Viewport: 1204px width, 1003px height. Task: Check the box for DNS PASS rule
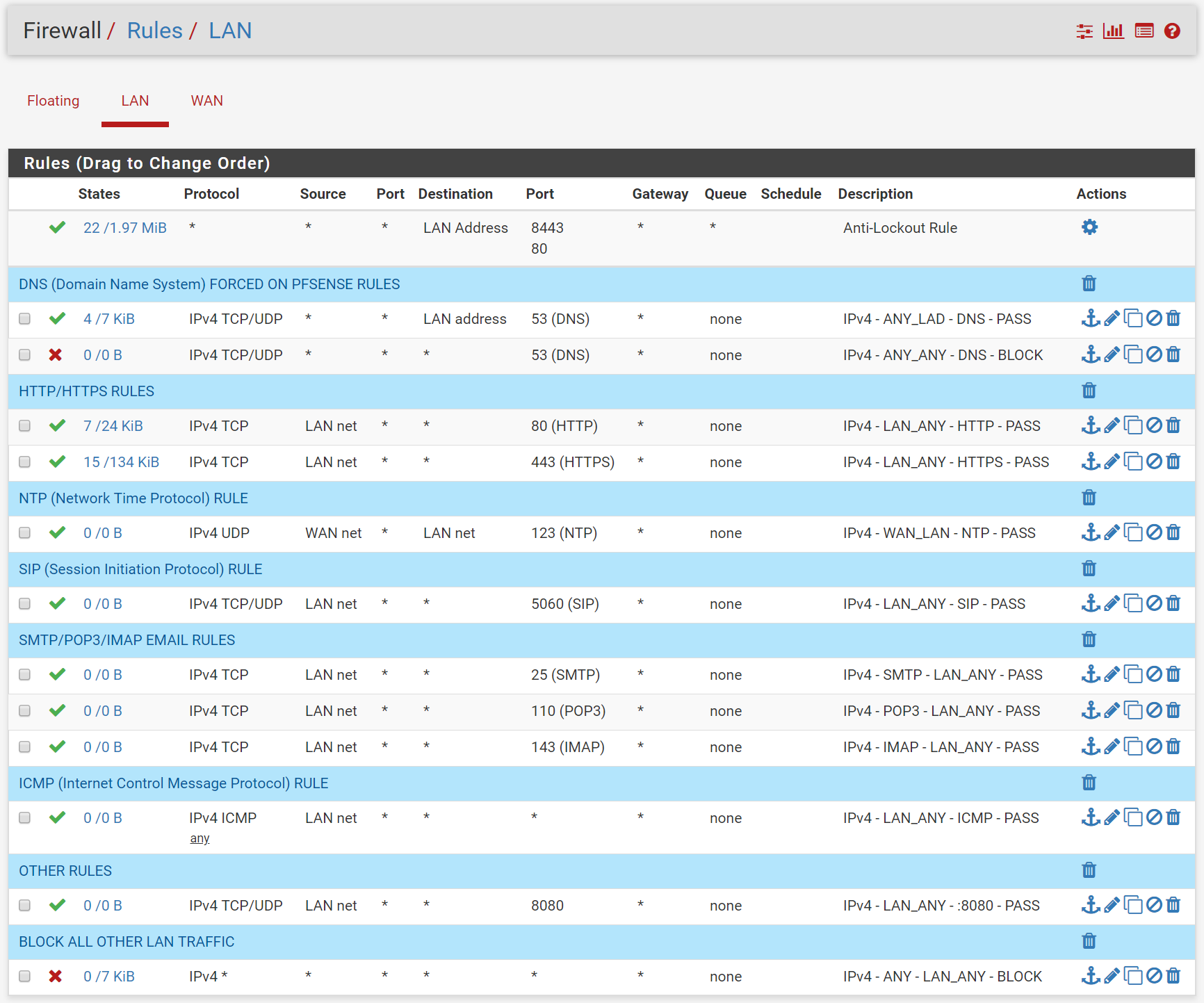tap(25, 319)
